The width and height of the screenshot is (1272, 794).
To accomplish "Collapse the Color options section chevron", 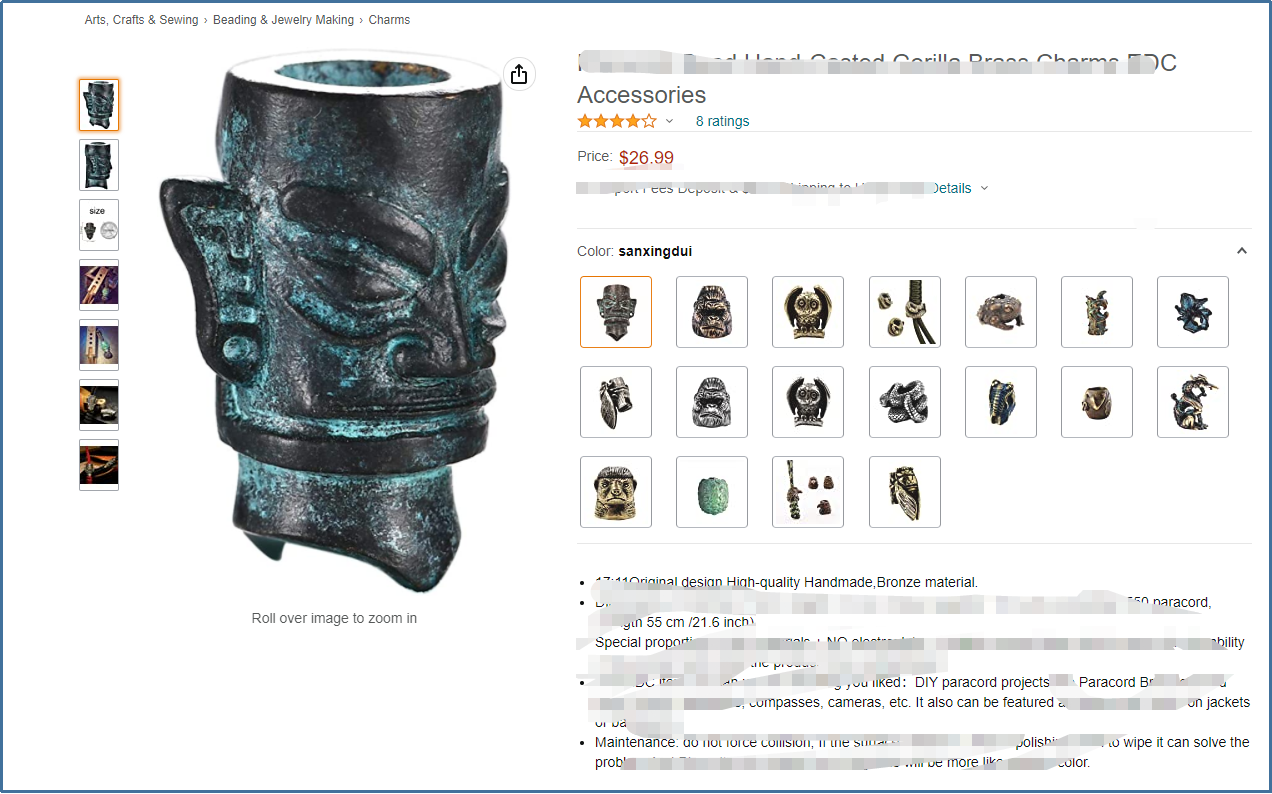I will tap(1242, 251).
